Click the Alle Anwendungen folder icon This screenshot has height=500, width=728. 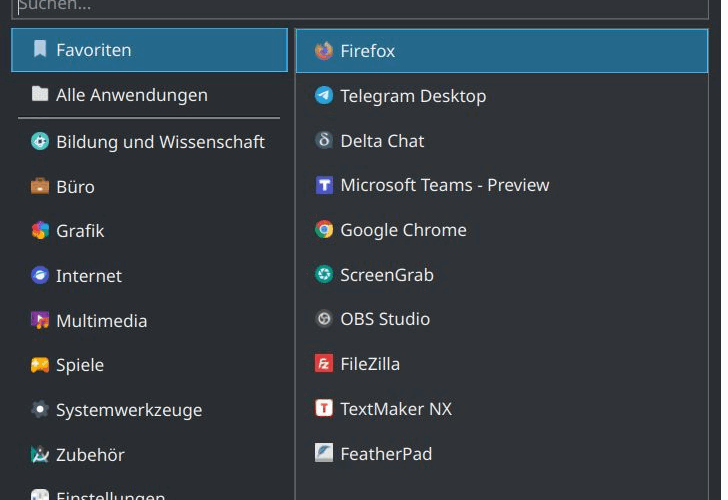(x=40, y=94)
